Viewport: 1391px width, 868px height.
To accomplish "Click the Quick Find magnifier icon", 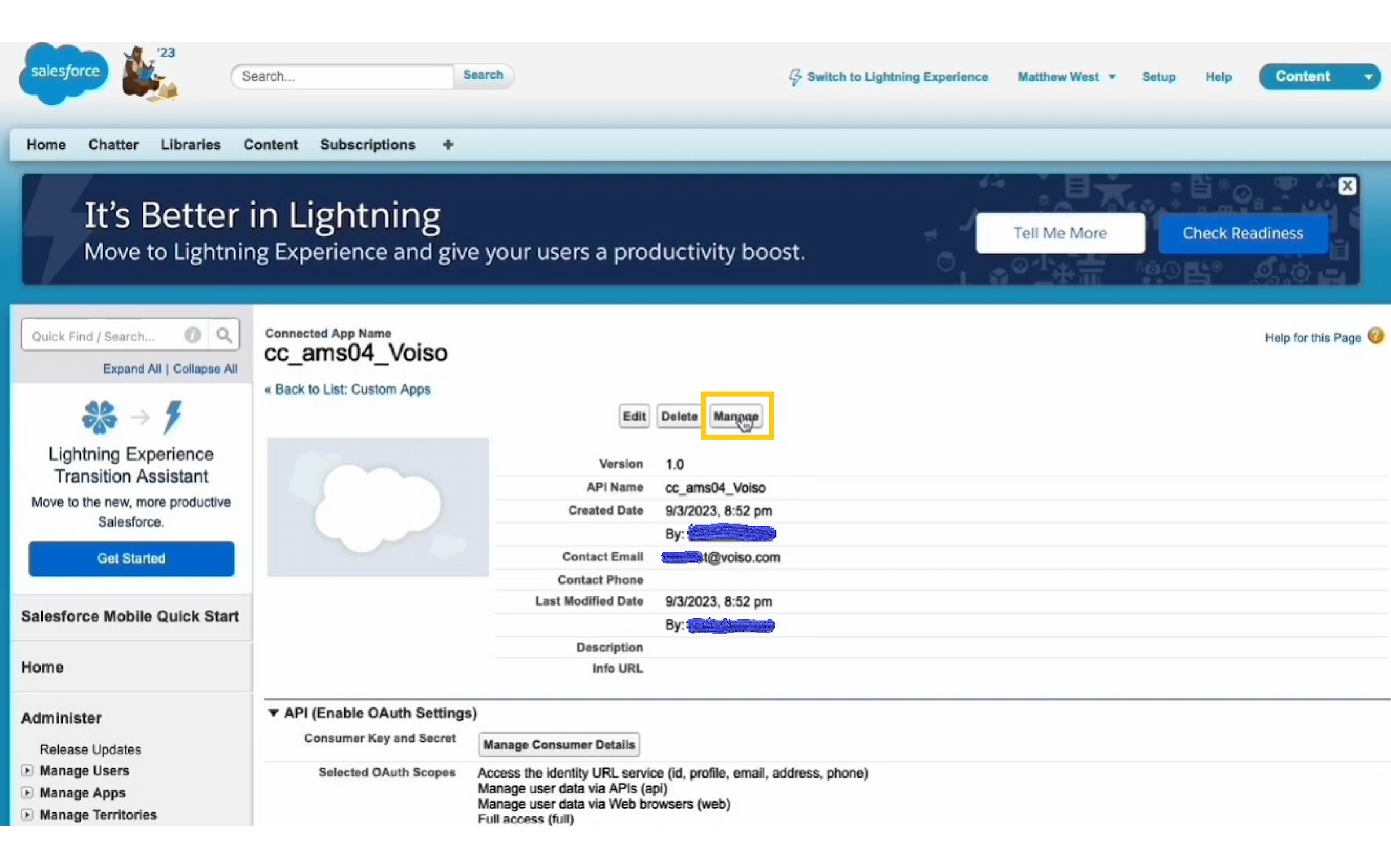I will point(224,335).
